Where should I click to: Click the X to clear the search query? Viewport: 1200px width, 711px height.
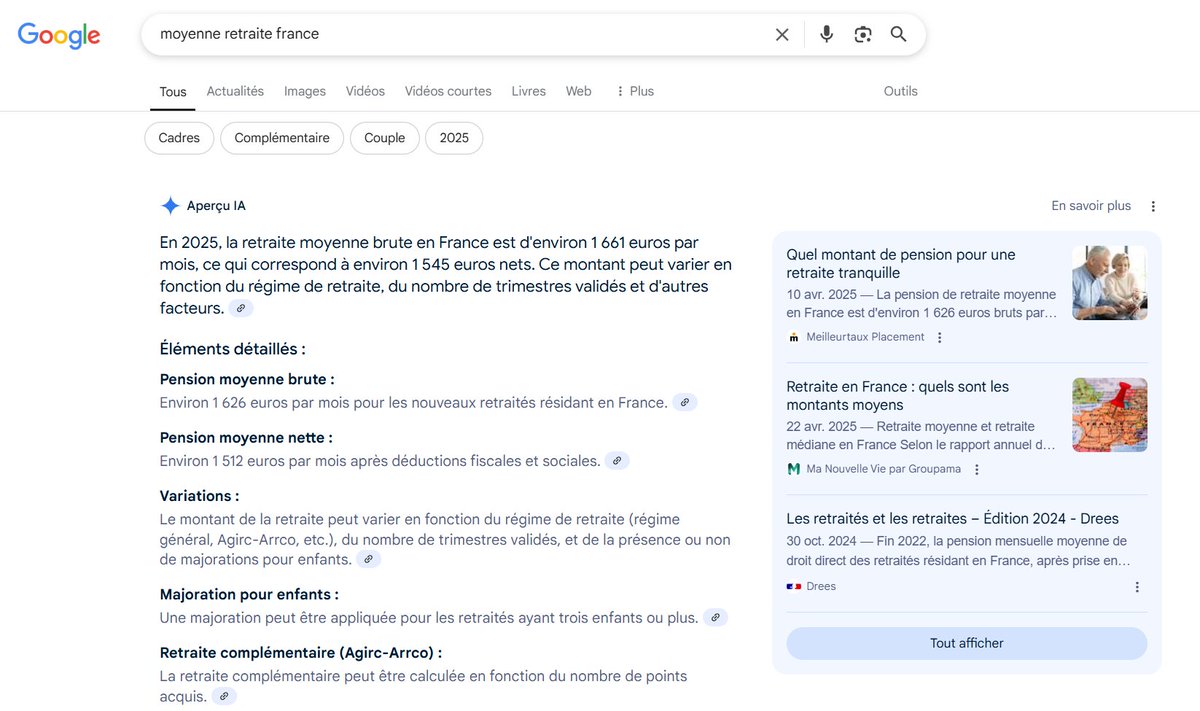pyautogui.click(x=781, y=33)
